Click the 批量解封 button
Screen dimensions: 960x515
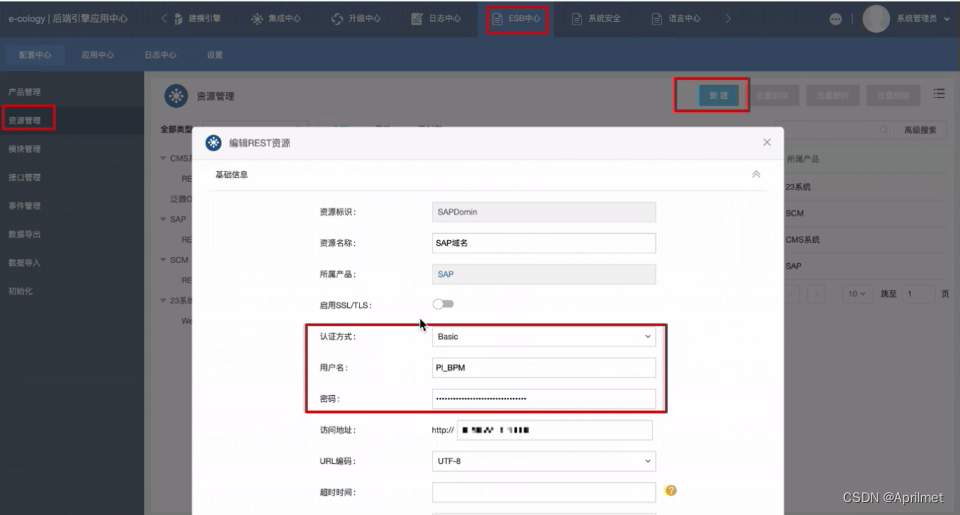click(x=833, y=96)
